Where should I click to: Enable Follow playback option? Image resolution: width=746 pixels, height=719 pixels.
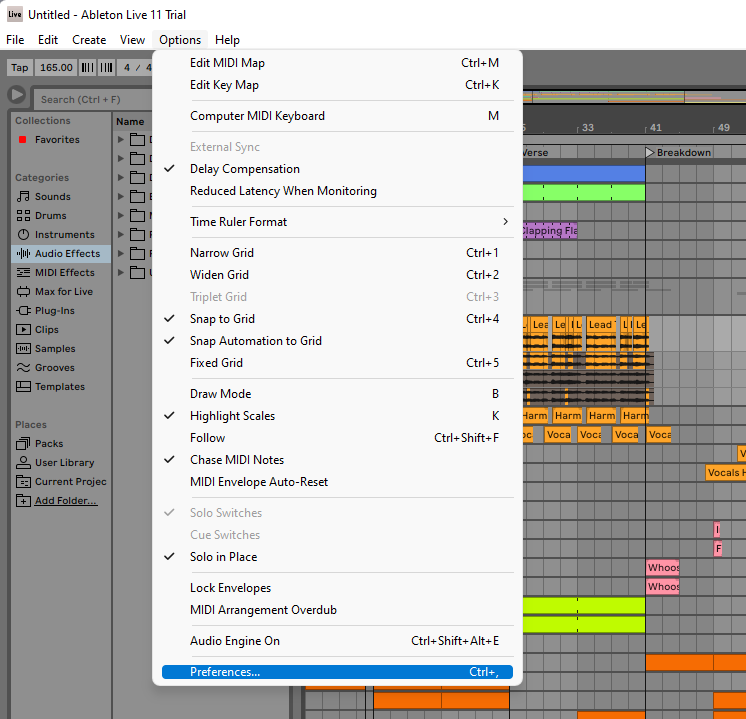click(337, 438)
